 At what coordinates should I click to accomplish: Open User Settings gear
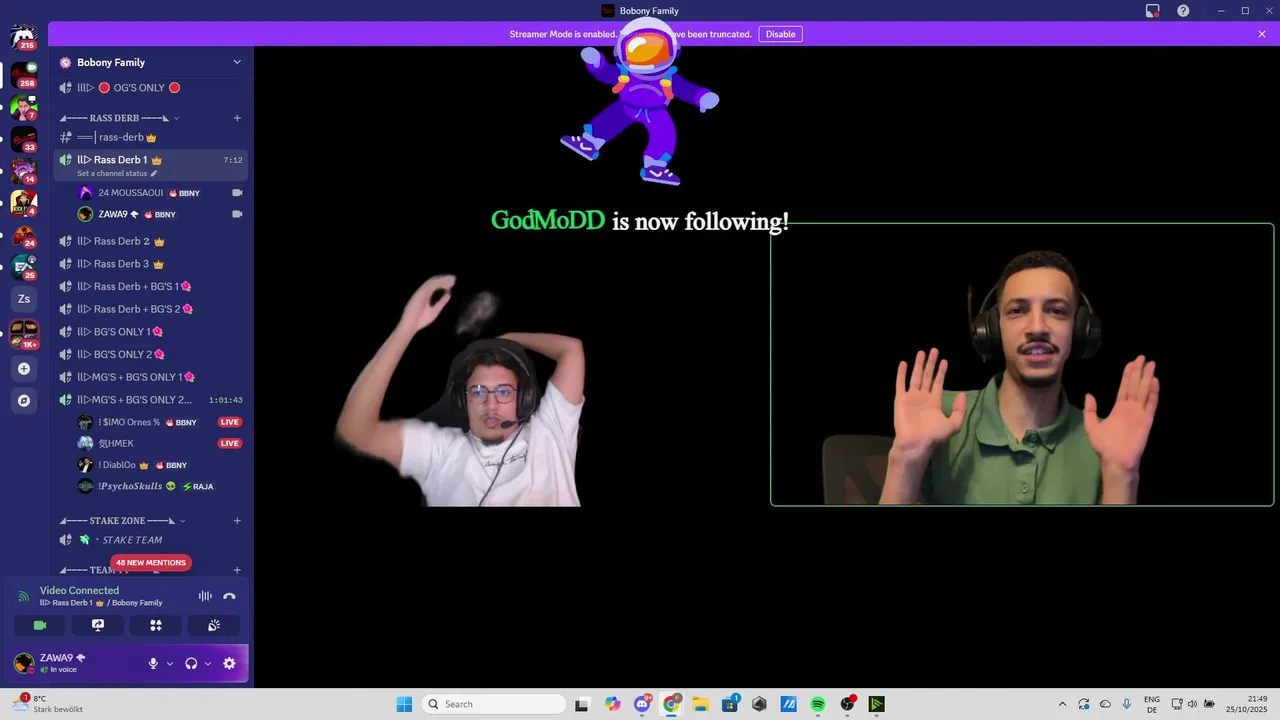pyautogui.click(x=229, y=663)
